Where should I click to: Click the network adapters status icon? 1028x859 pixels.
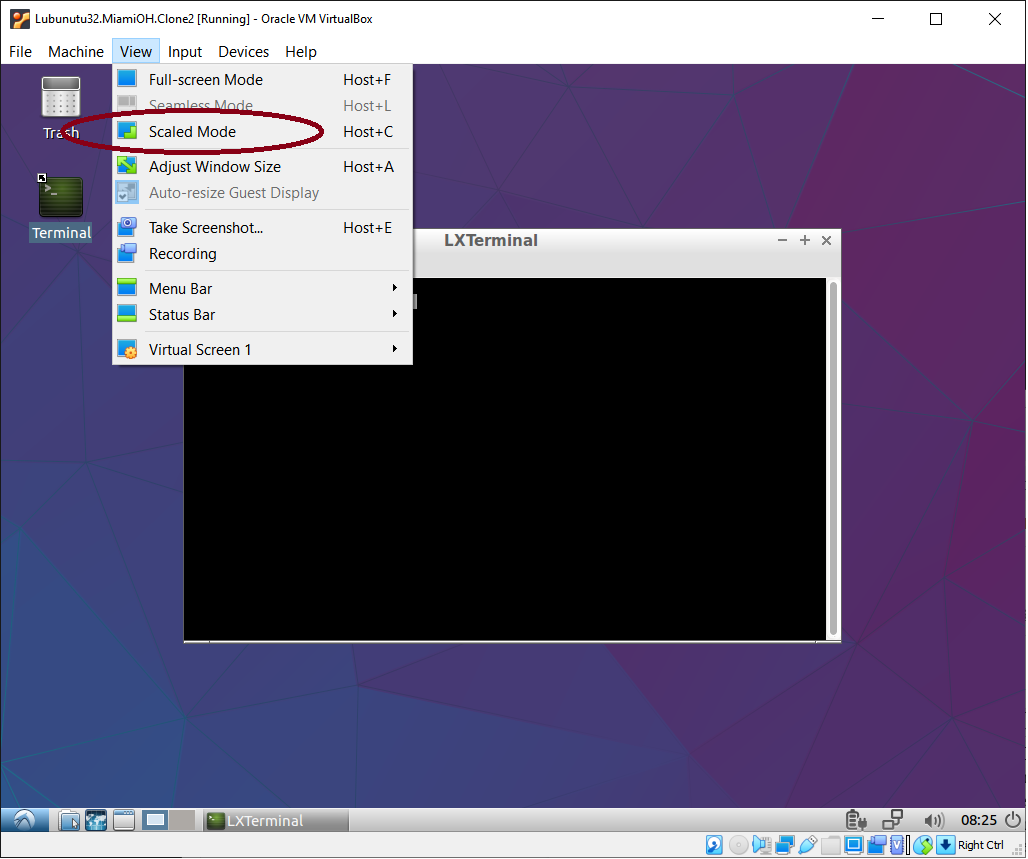(785, 845)
